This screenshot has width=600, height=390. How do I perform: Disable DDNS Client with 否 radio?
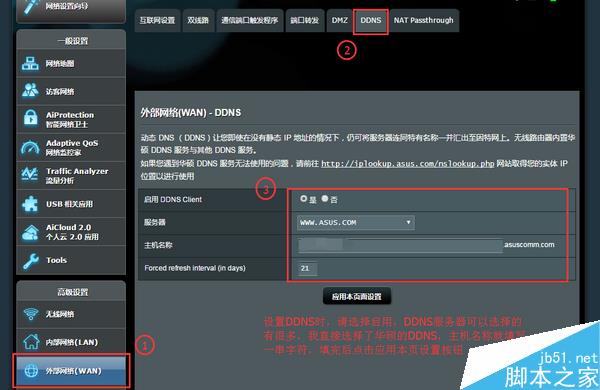325,199
